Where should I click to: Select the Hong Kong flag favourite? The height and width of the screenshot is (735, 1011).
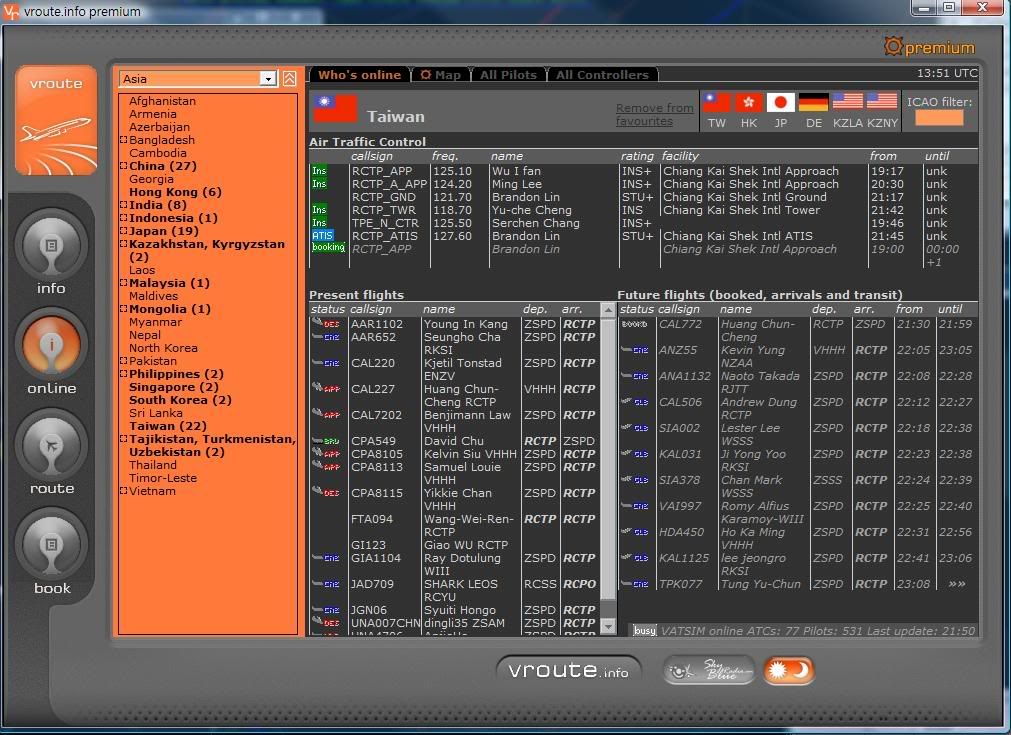tap(749, 102)
